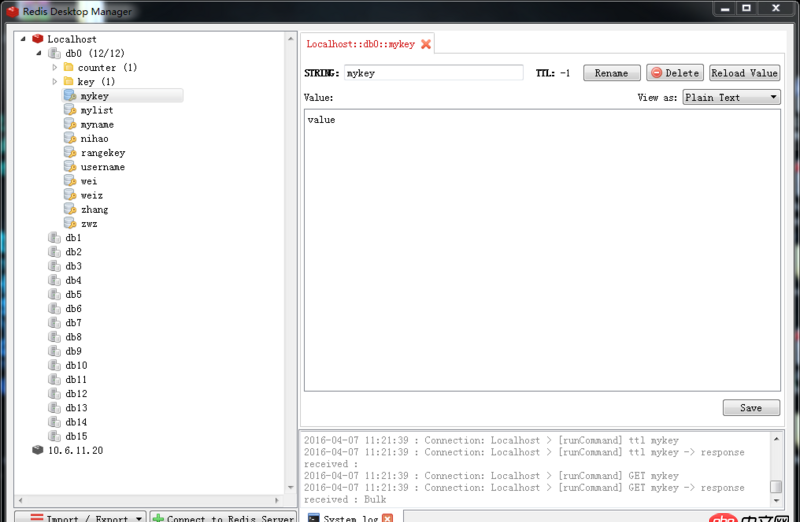Select the db10 database

tap(76, 365)
